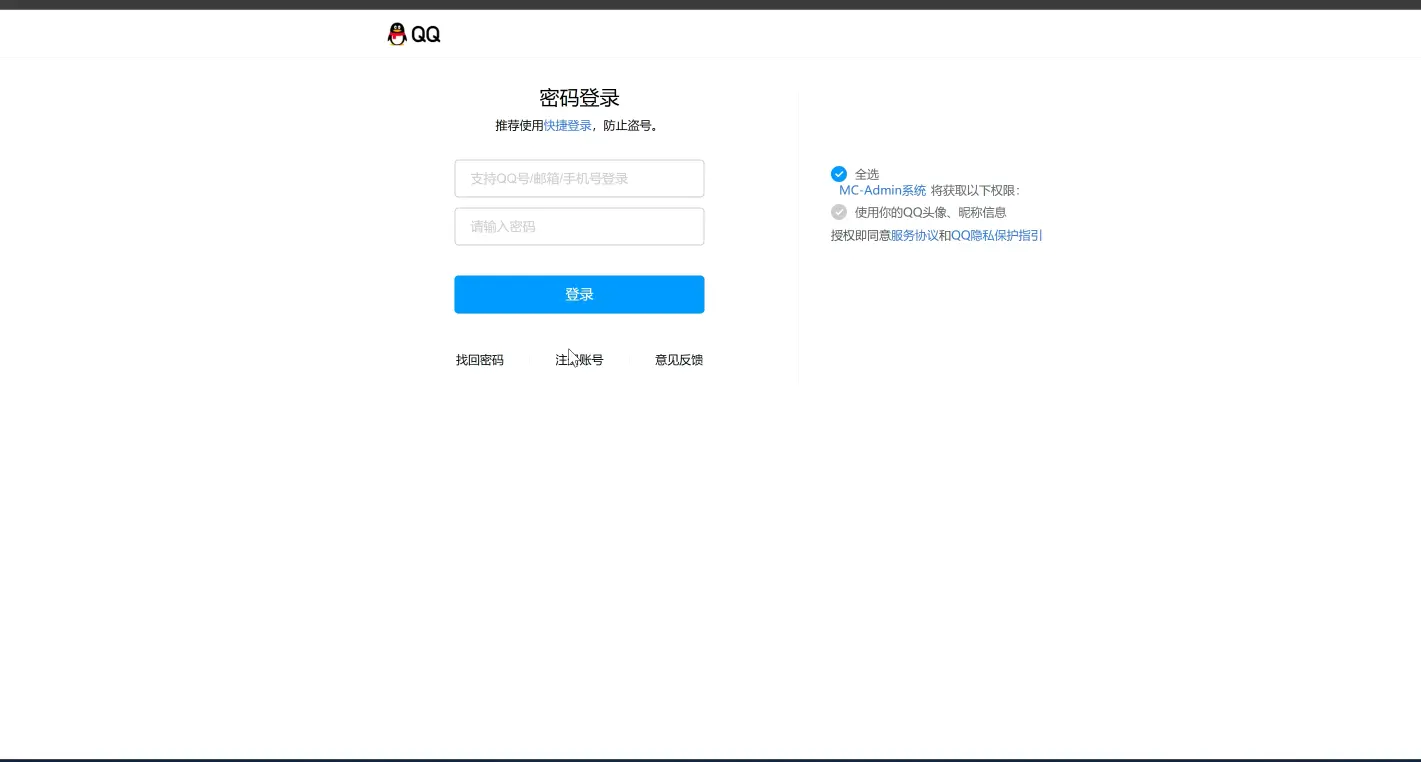This screenshot has height=762, width=1421.
Task: Click the 将获取以下权限 text
Action: (975, 191)
